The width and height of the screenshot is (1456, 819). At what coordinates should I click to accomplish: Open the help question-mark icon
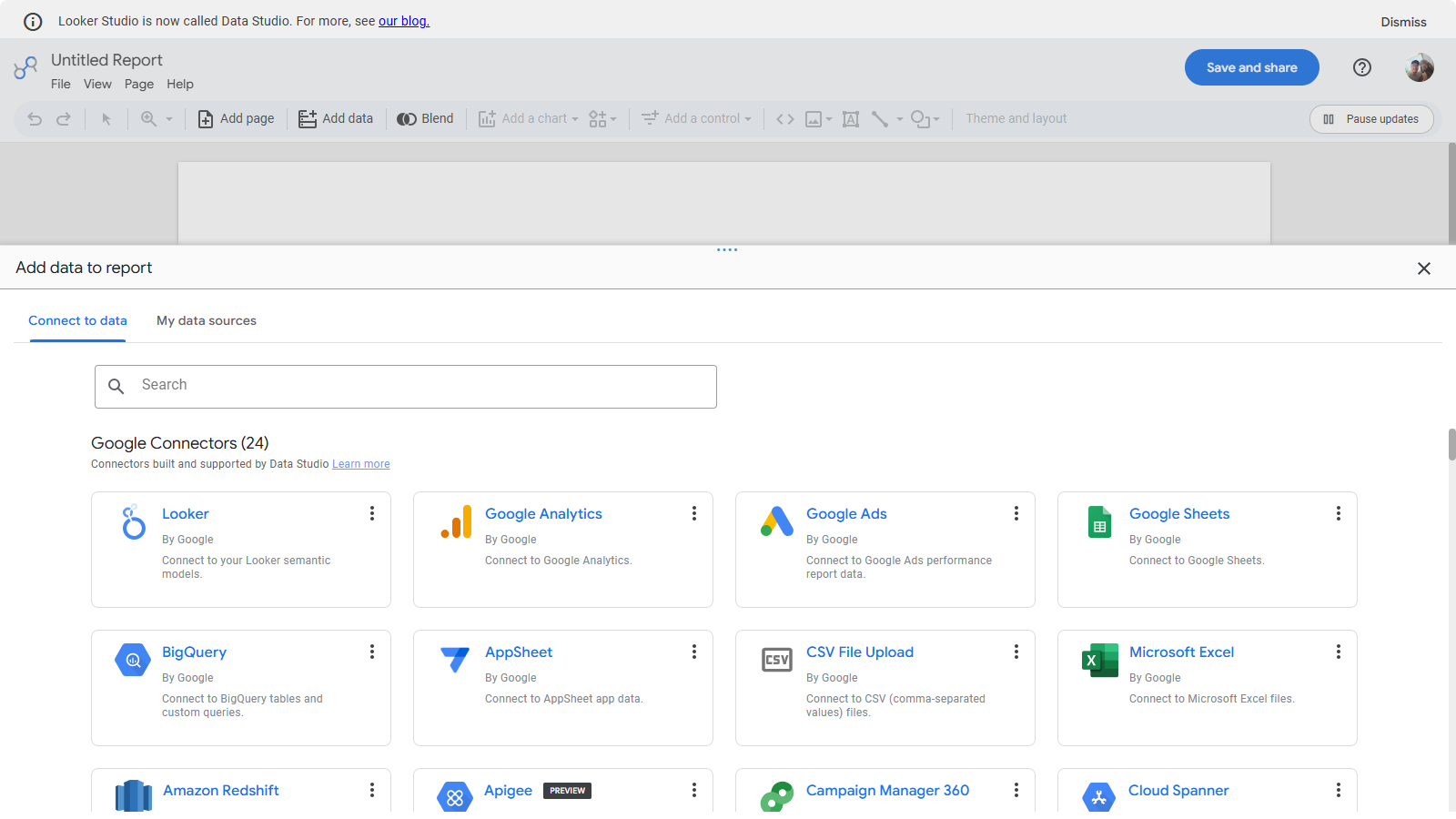coord(1362,67)
